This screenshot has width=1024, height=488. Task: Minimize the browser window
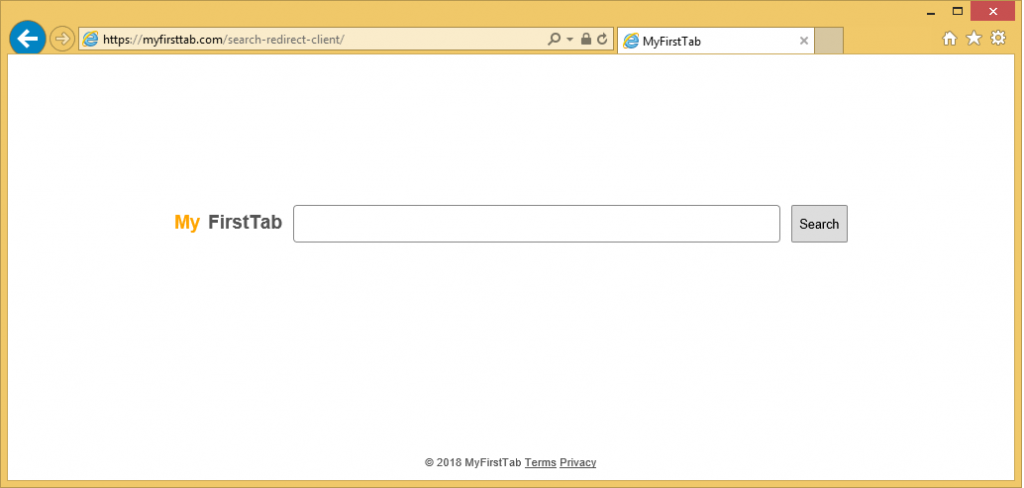point(931,12)
